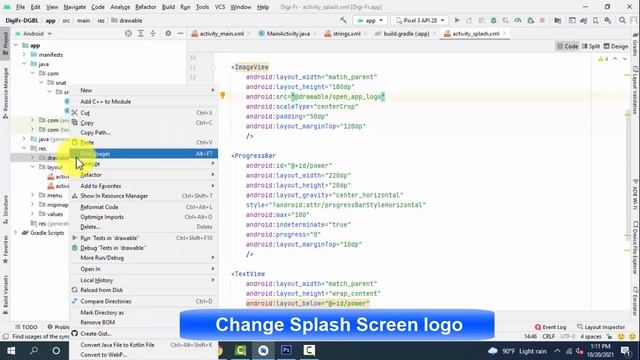Open Event Log from the status bar

tap(550, 327)
